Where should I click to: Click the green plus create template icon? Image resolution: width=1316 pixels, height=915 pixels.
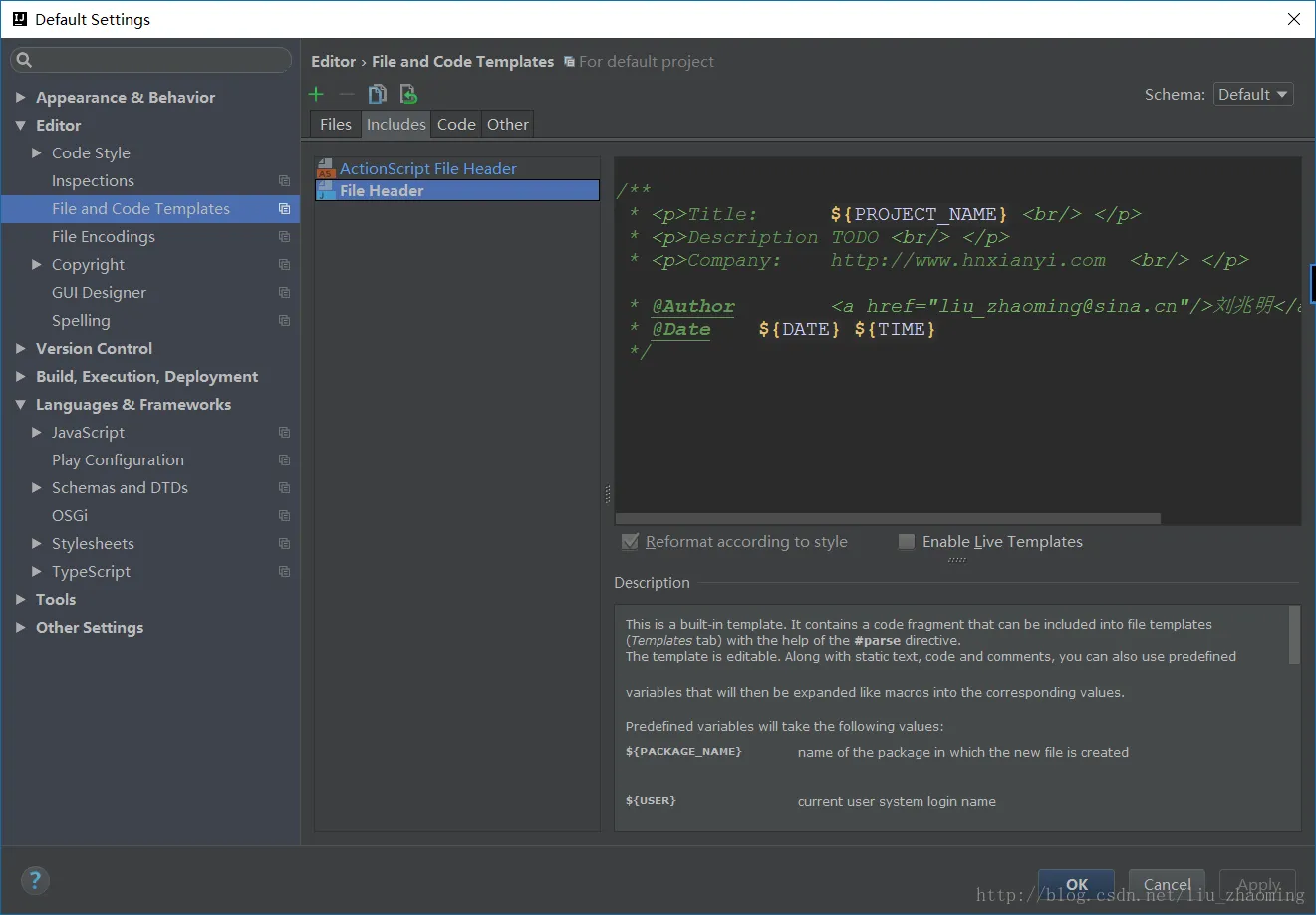coord(316,94)
